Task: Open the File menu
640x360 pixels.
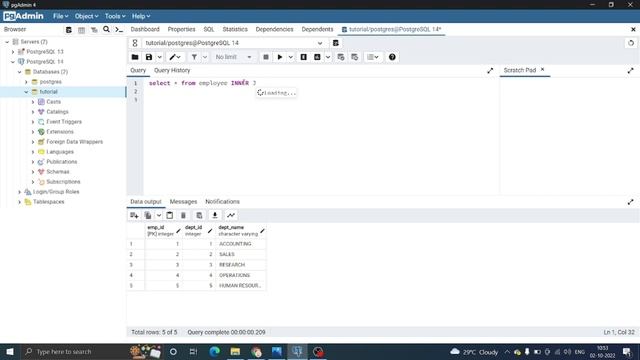Action: click(x=60, y=16)
